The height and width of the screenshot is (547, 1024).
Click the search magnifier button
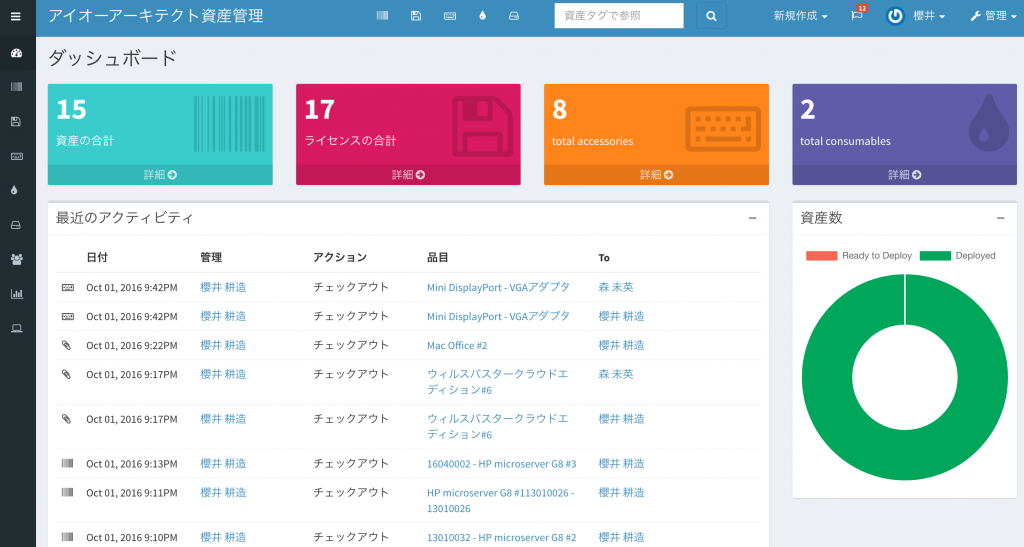coord(711,16)
